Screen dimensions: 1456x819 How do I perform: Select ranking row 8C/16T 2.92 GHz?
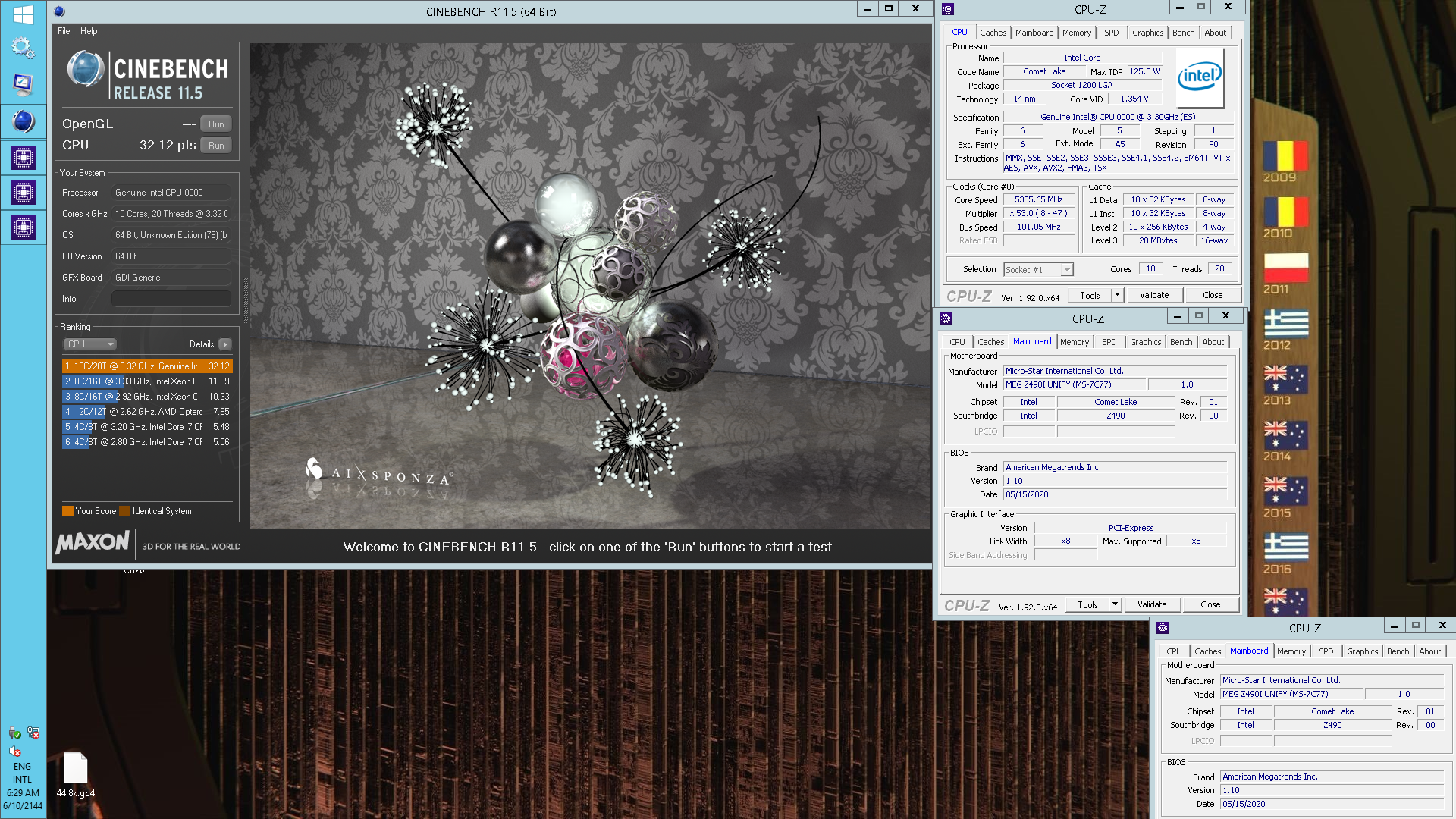(x=147, y=397)
